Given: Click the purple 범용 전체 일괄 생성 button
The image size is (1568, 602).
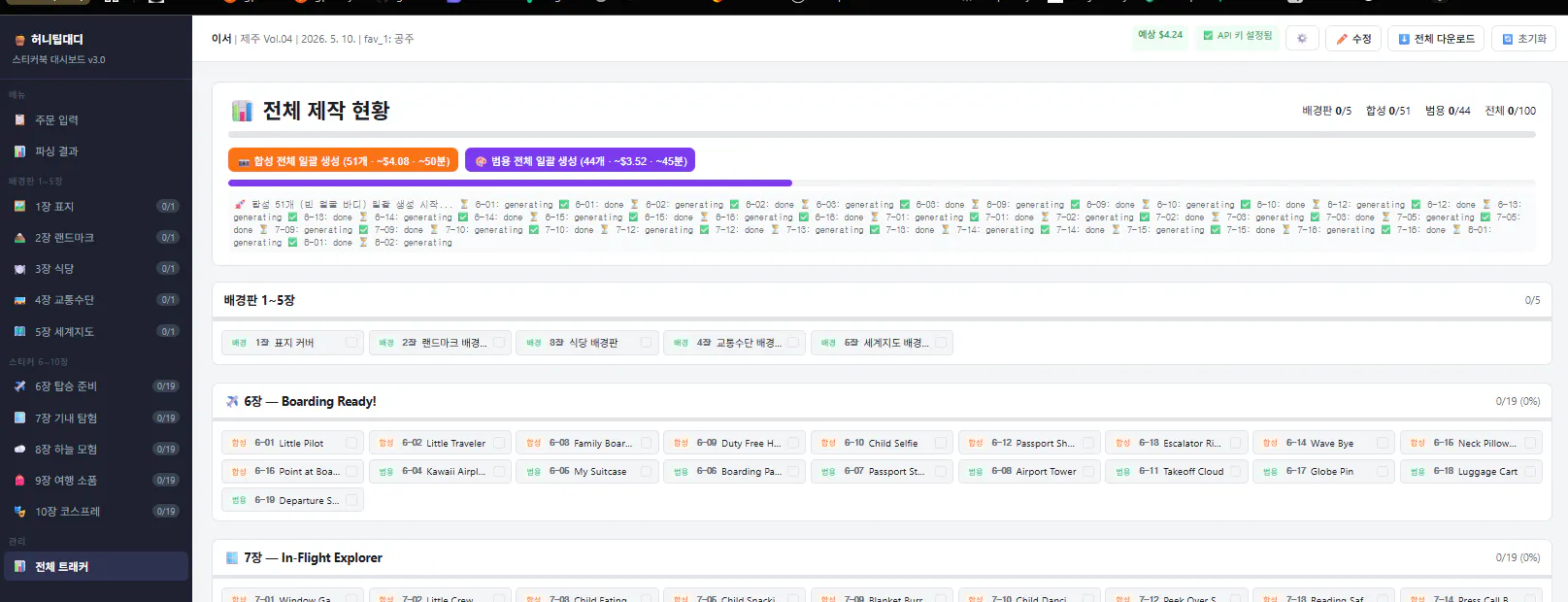Looking at the screenshot, I should point(580,160).
